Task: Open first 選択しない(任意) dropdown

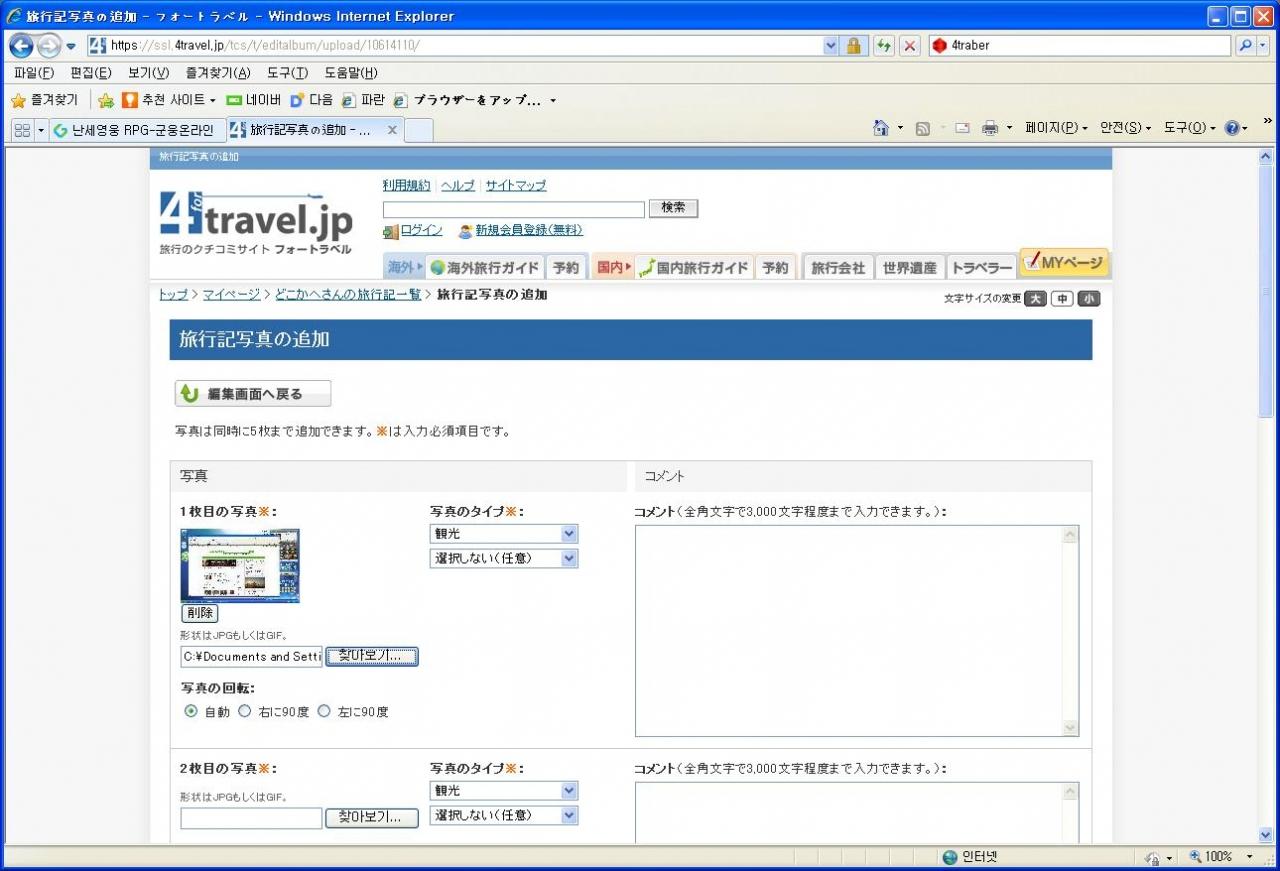Action: coord(504,559)
